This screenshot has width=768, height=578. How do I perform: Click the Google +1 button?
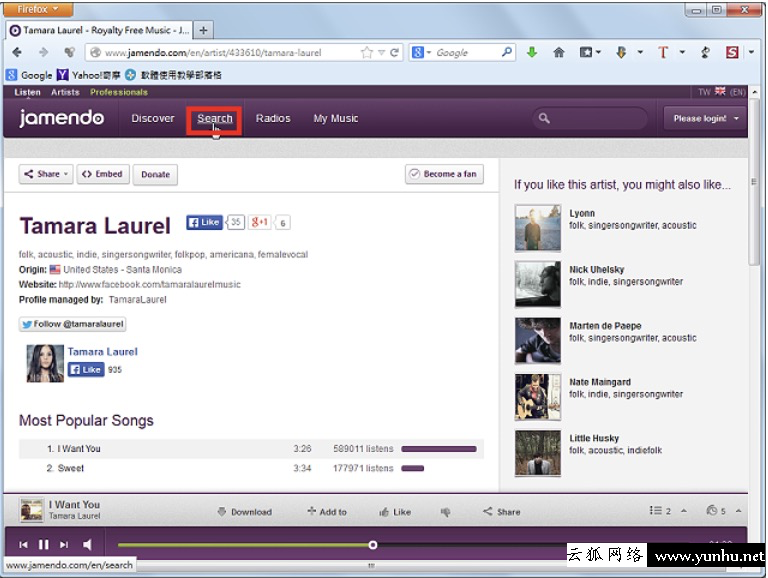(260, 222)
